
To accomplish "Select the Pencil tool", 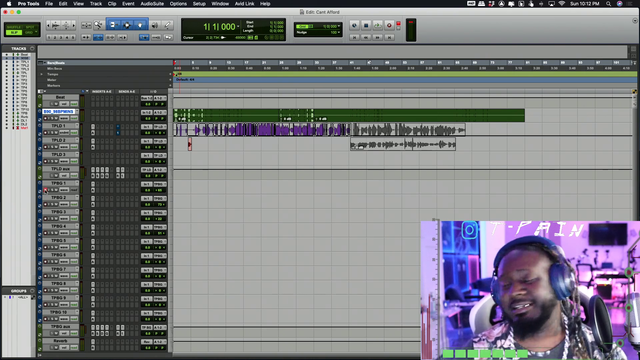I will click(x=167, y=25).
